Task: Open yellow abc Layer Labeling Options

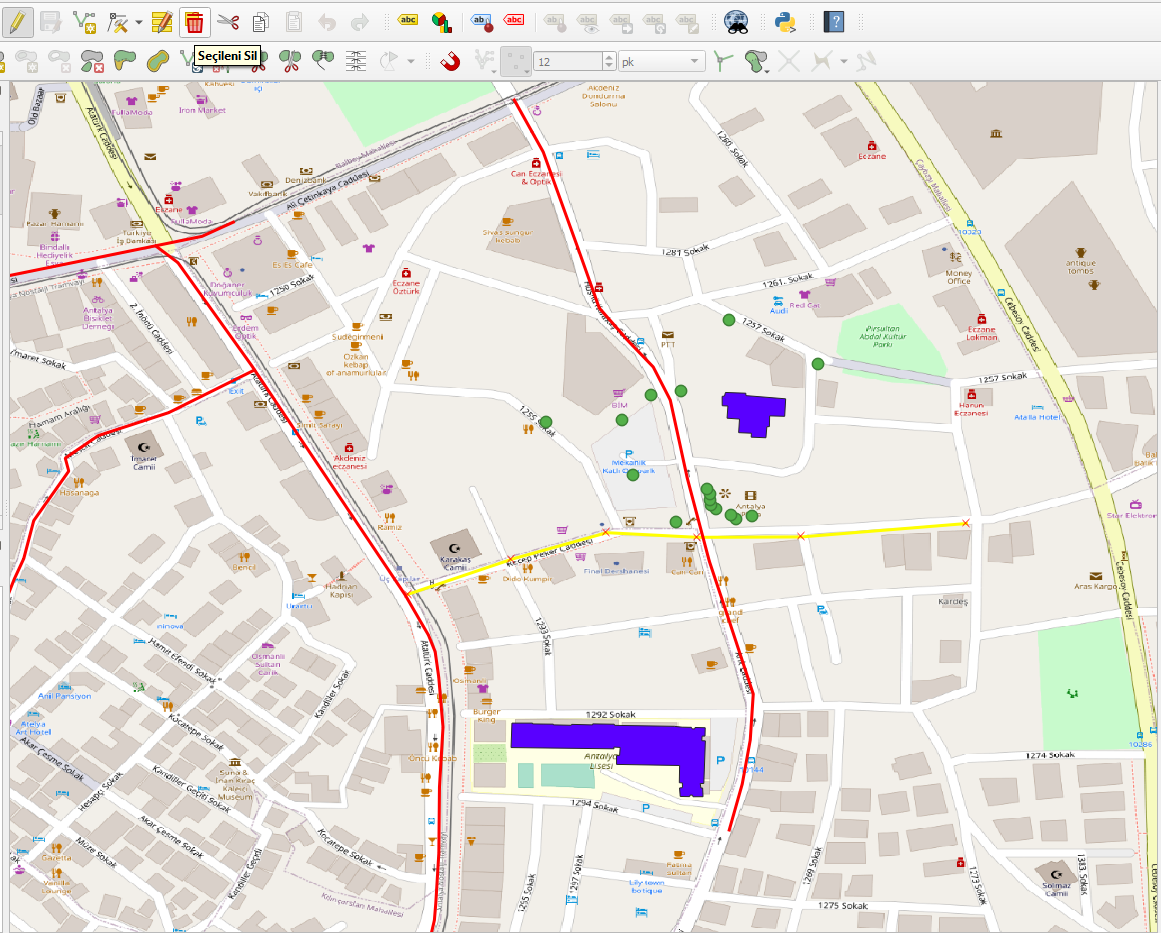Action: 408,21
